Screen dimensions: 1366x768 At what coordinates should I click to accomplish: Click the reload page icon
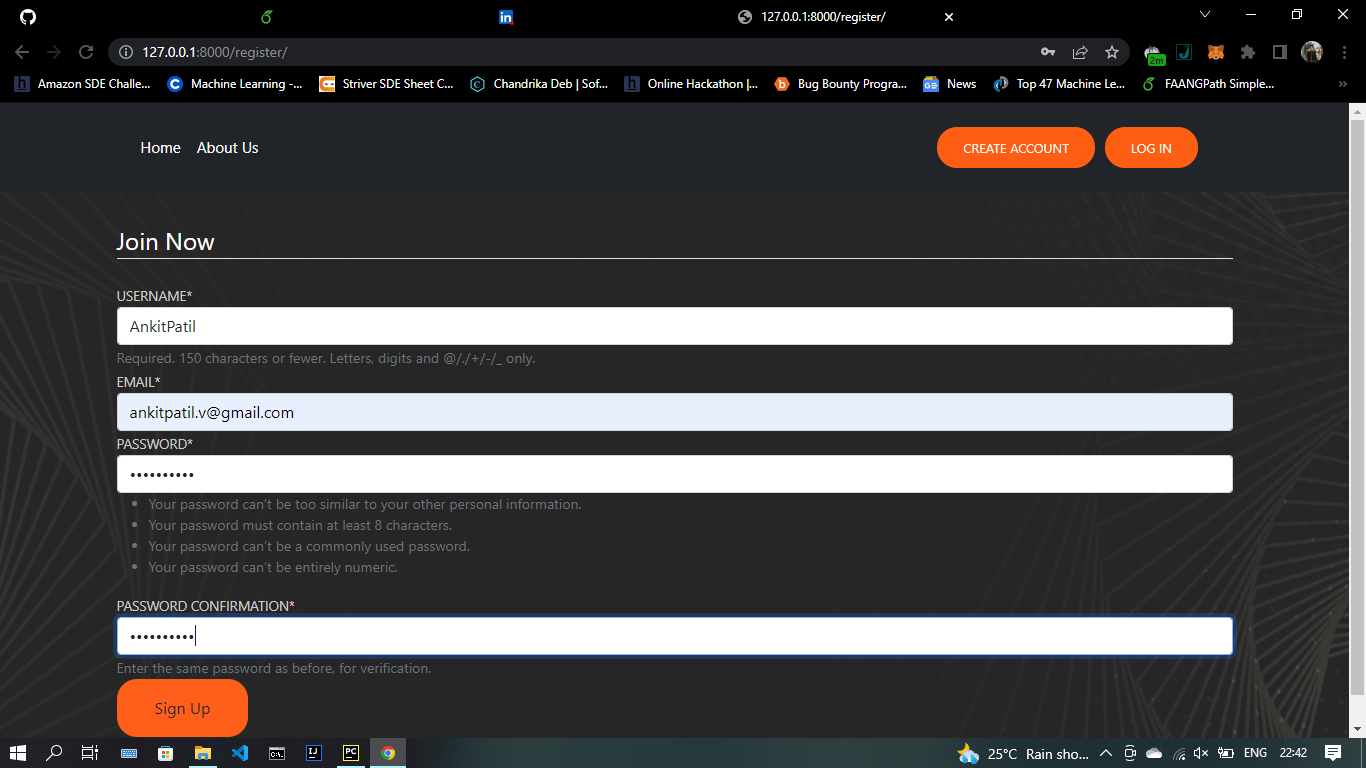(86, 52)
